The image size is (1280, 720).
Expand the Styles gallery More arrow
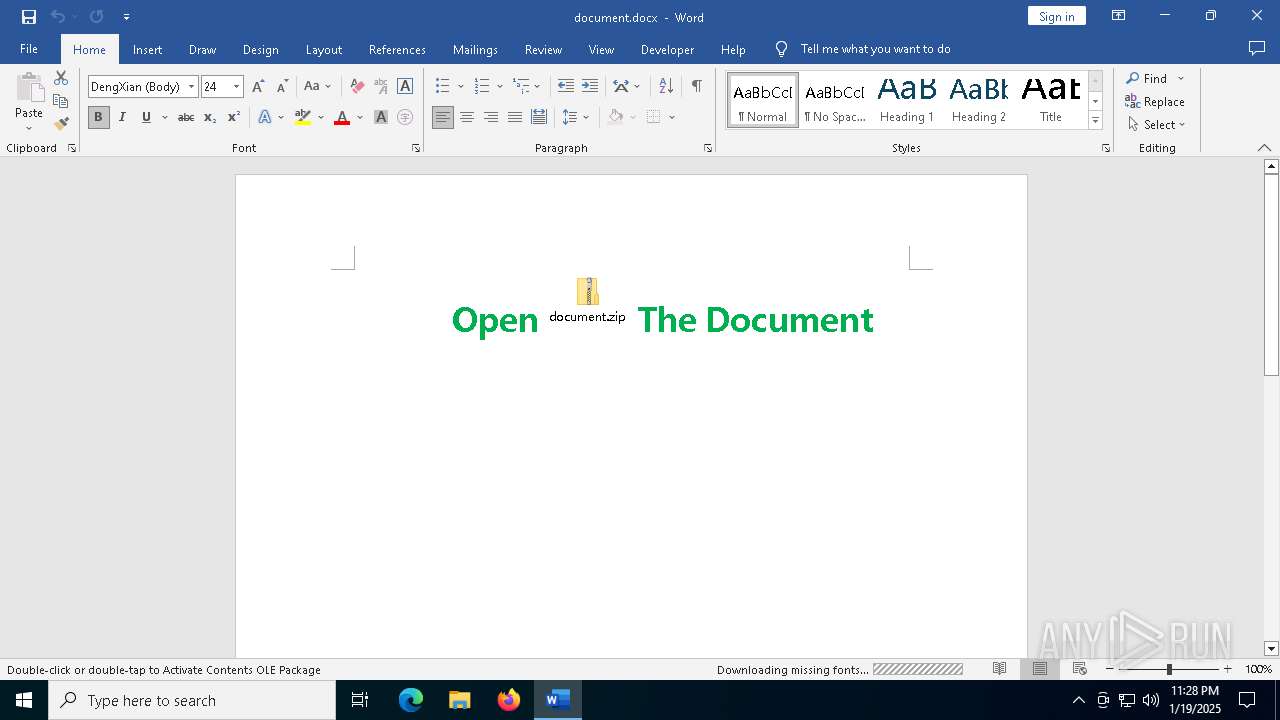tap(1095, 121)
